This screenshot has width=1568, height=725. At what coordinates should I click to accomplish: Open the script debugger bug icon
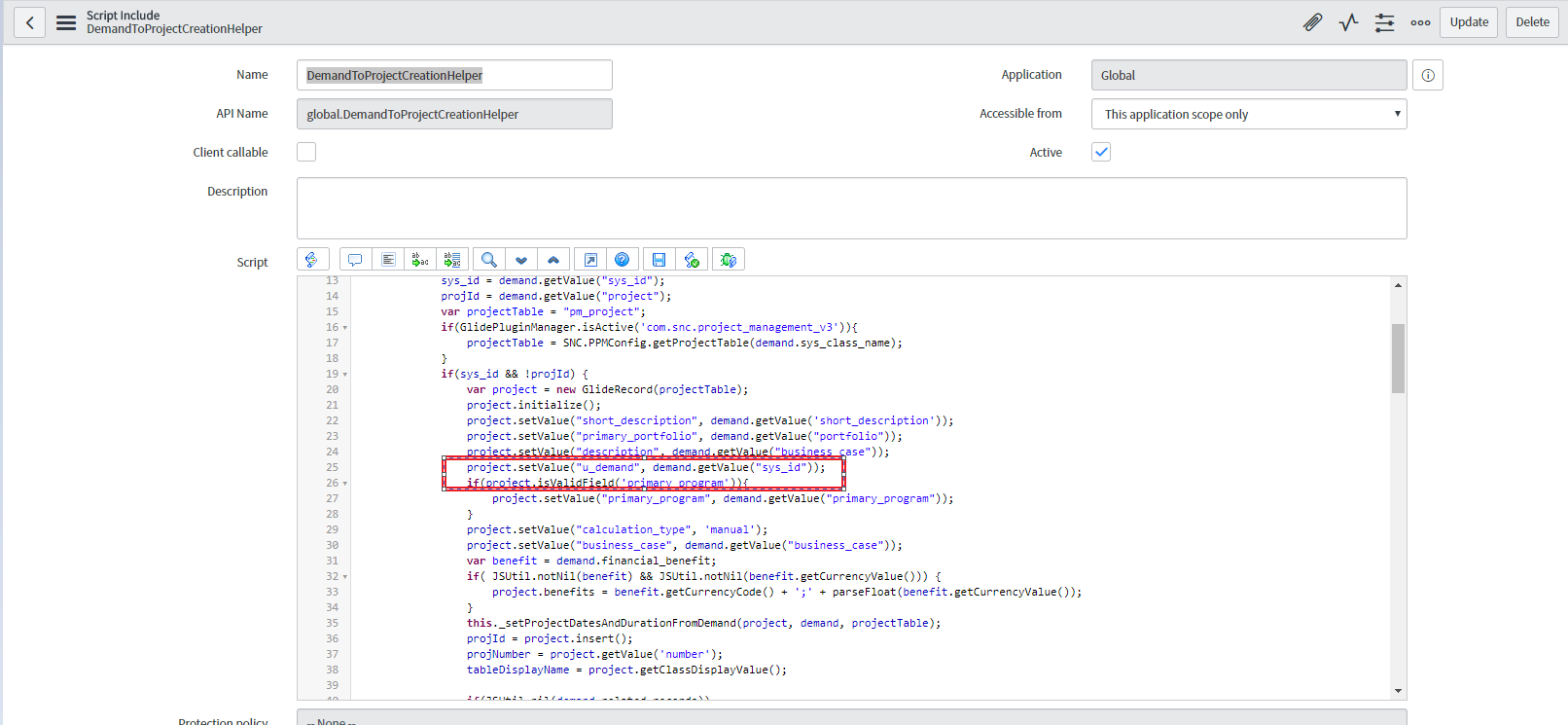728,260
